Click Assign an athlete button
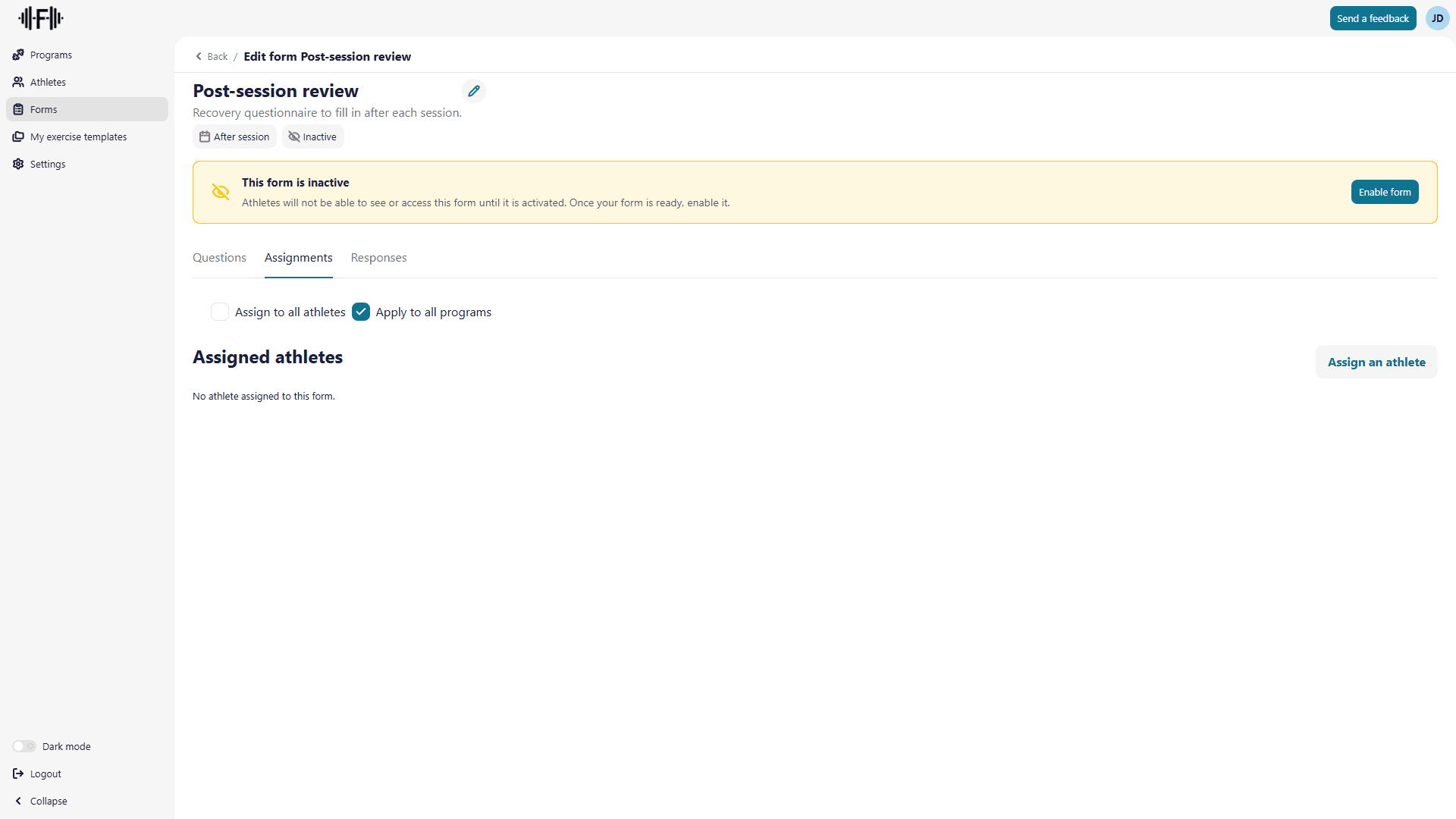 pyautogui.click(x=1376, y=362)
